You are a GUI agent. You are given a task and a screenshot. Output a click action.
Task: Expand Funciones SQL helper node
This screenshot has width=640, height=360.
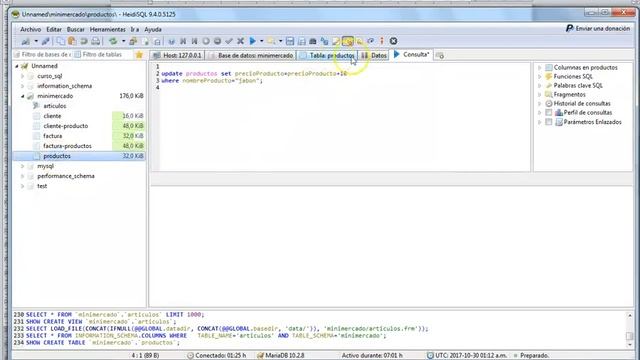coord(540,77)
